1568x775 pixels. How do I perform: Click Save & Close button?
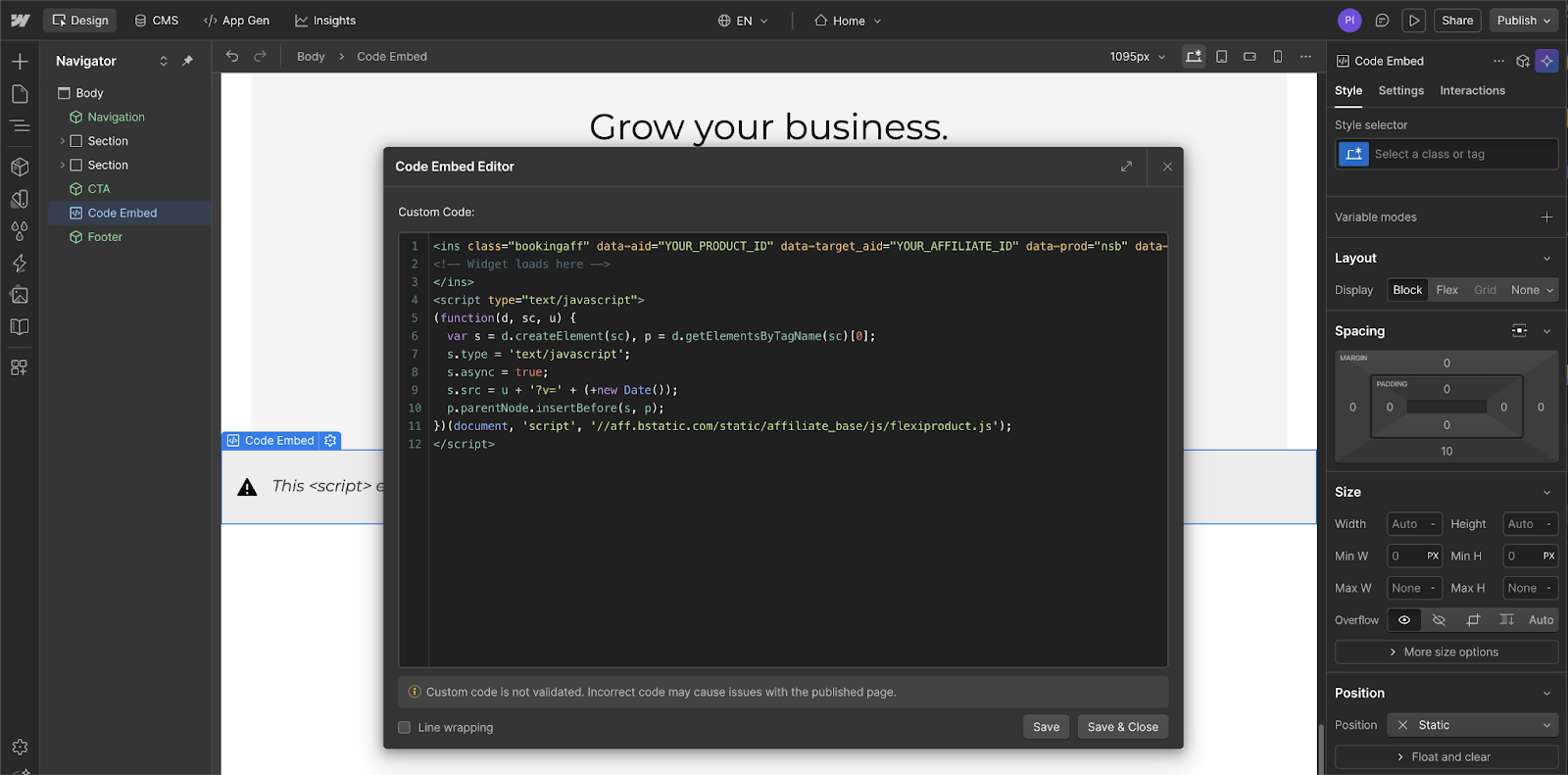(x=1122, y=727)
